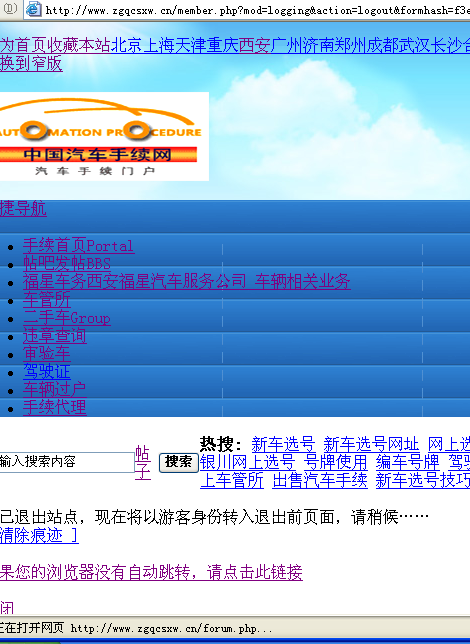Open the 福星车务西安福星汽车服务公司 nav link
This screenshot has height=644, width=470.
[187, 282]
